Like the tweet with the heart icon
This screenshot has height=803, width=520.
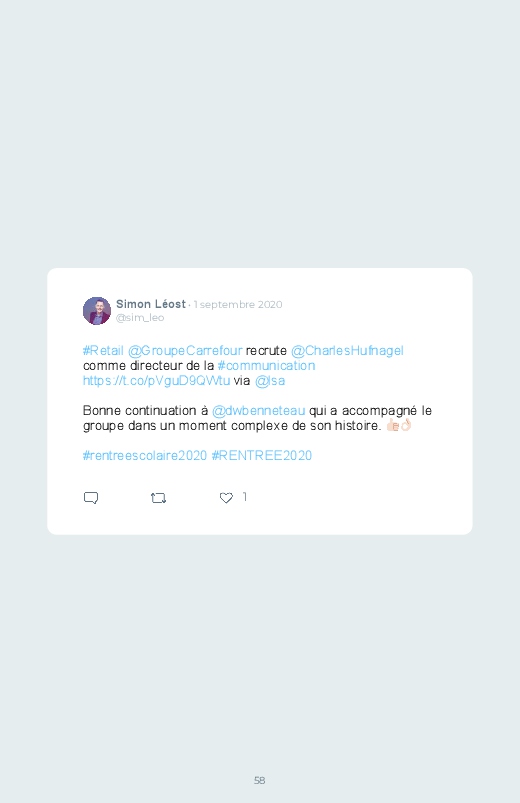pos(226,498)
